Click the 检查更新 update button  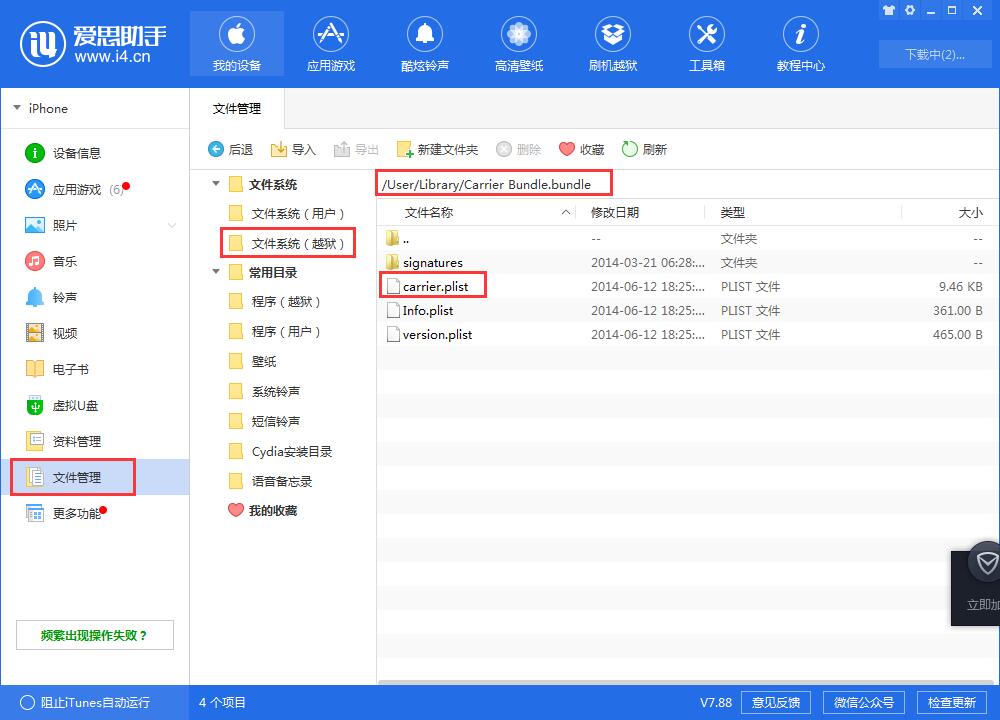(952, 702)
